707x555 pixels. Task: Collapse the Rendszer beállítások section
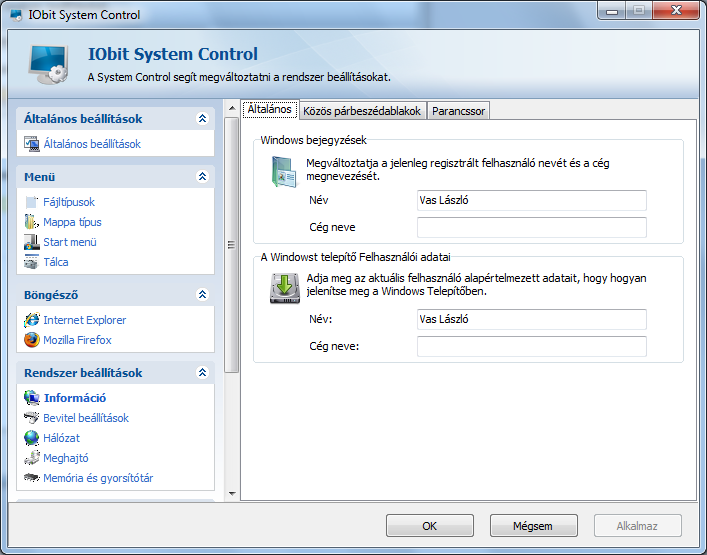pyautogui.click(x=202, y=372)
